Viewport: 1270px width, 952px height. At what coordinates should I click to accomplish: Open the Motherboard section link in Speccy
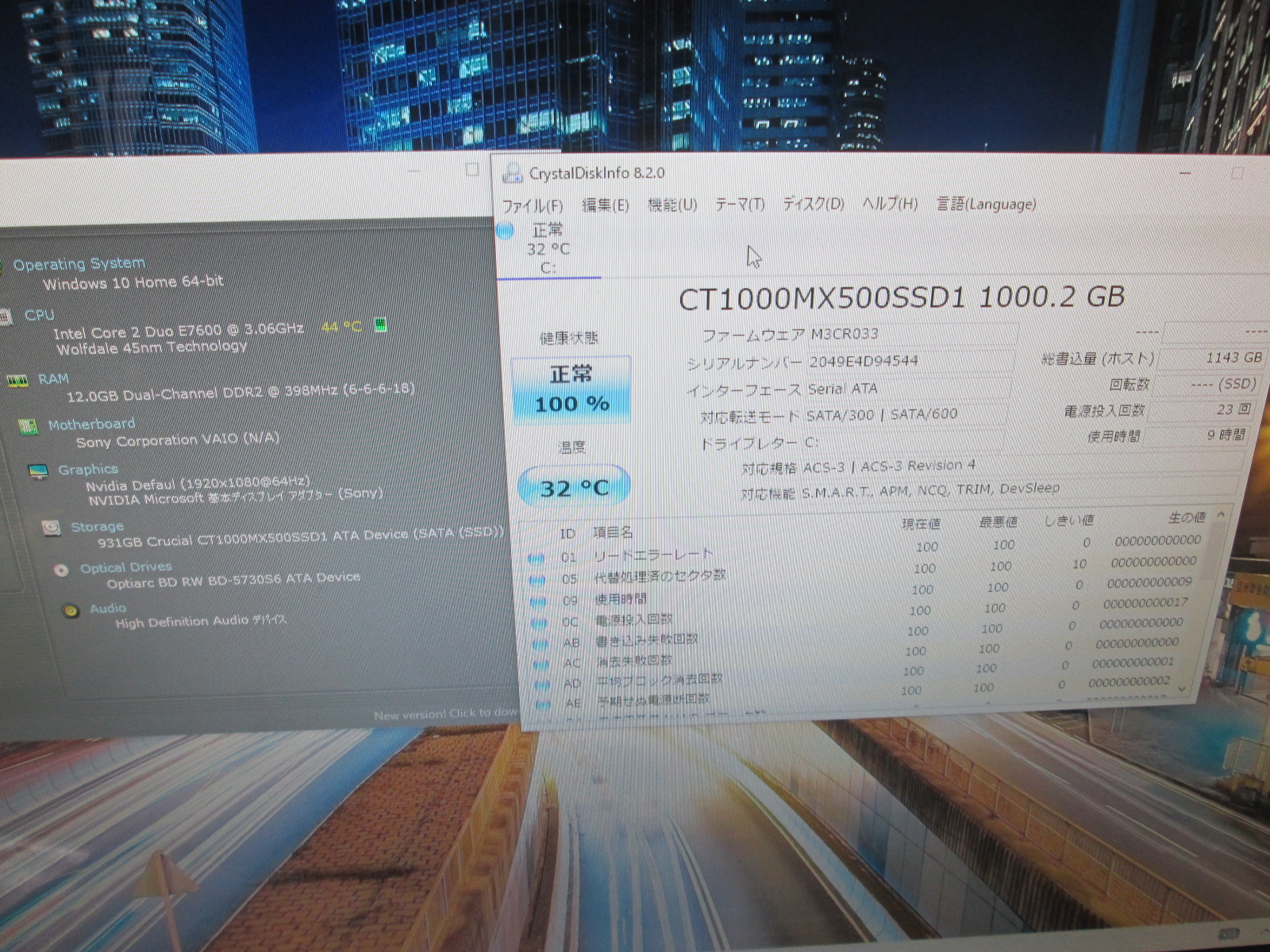coord(90,424)
